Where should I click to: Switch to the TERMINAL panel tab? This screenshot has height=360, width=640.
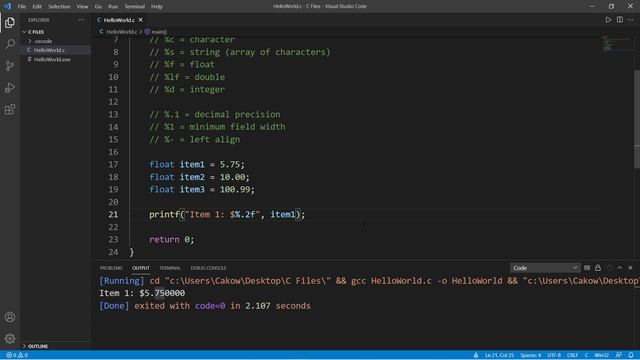coord(170,268)
